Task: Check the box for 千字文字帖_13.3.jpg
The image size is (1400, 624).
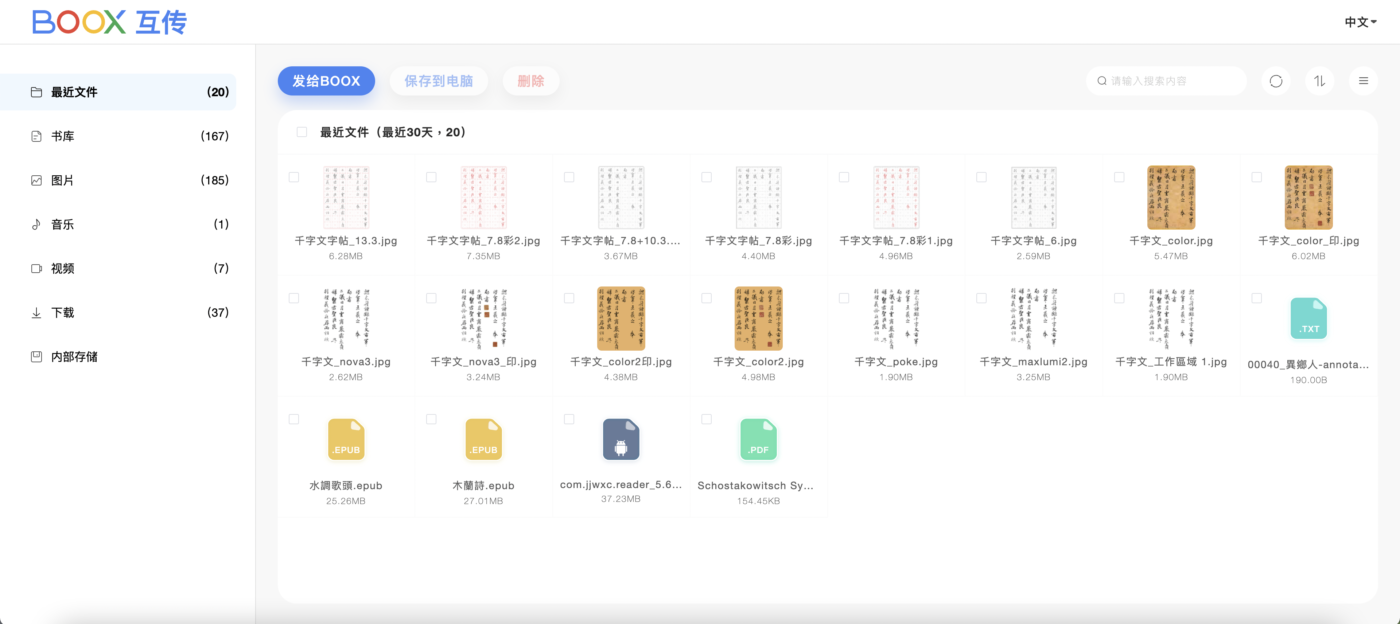Action: [294, 177]
